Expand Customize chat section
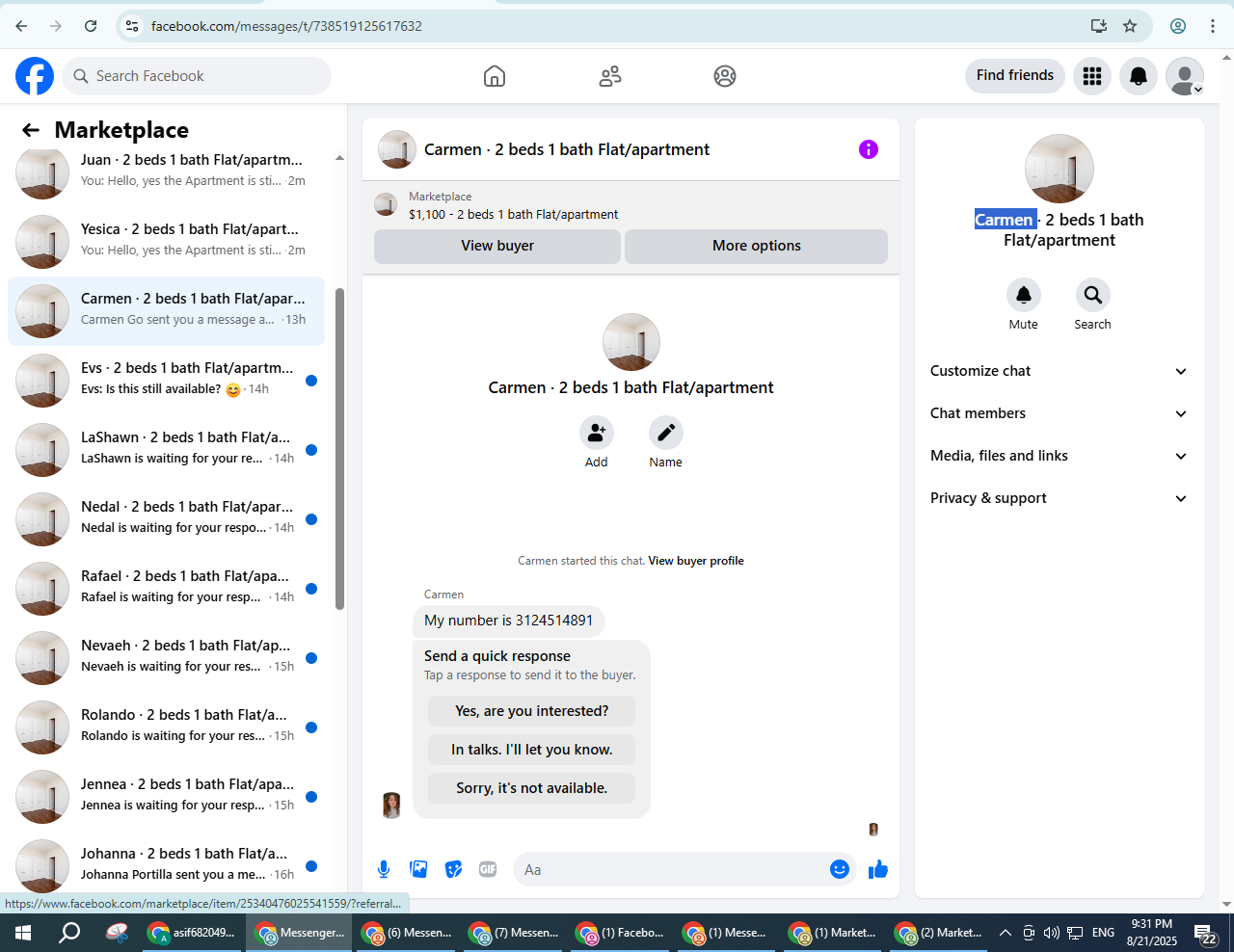1234x952 pixels. click(x=1059, y=371)
